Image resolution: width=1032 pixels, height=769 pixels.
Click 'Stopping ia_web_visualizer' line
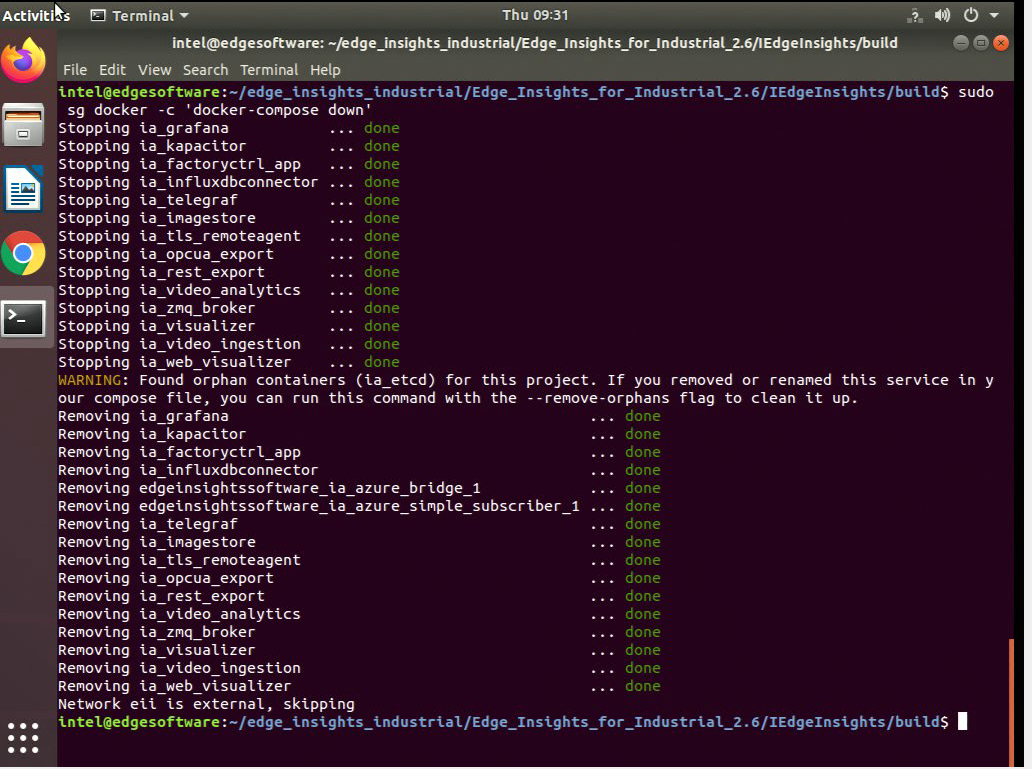click(x=228, y=362)
